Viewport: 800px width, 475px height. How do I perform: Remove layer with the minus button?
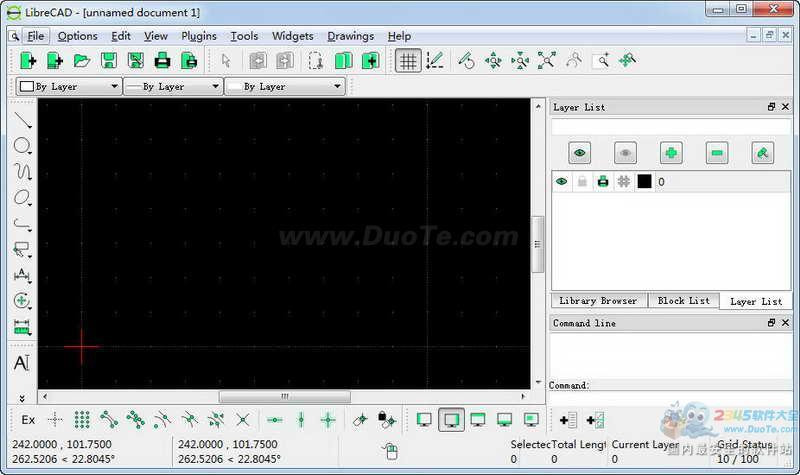717,153
